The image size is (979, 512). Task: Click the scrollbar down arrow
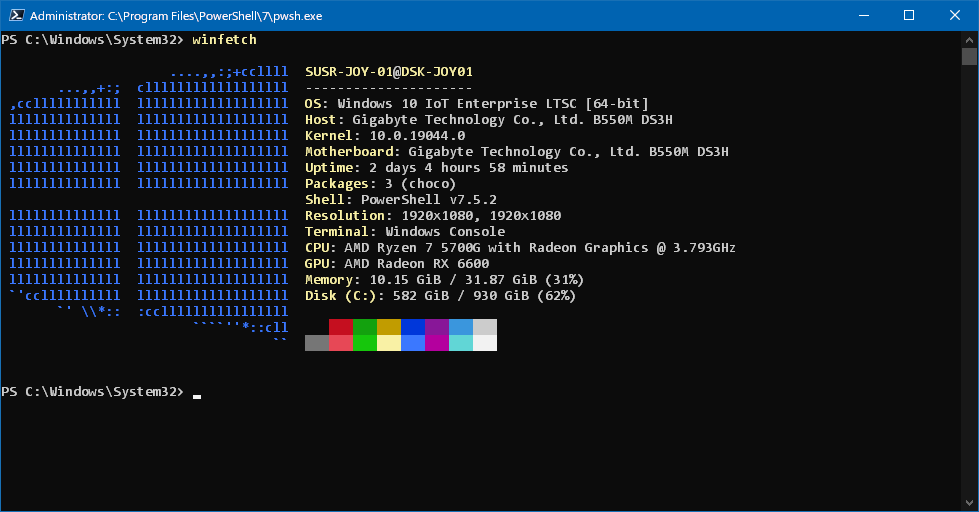point(969,503)
